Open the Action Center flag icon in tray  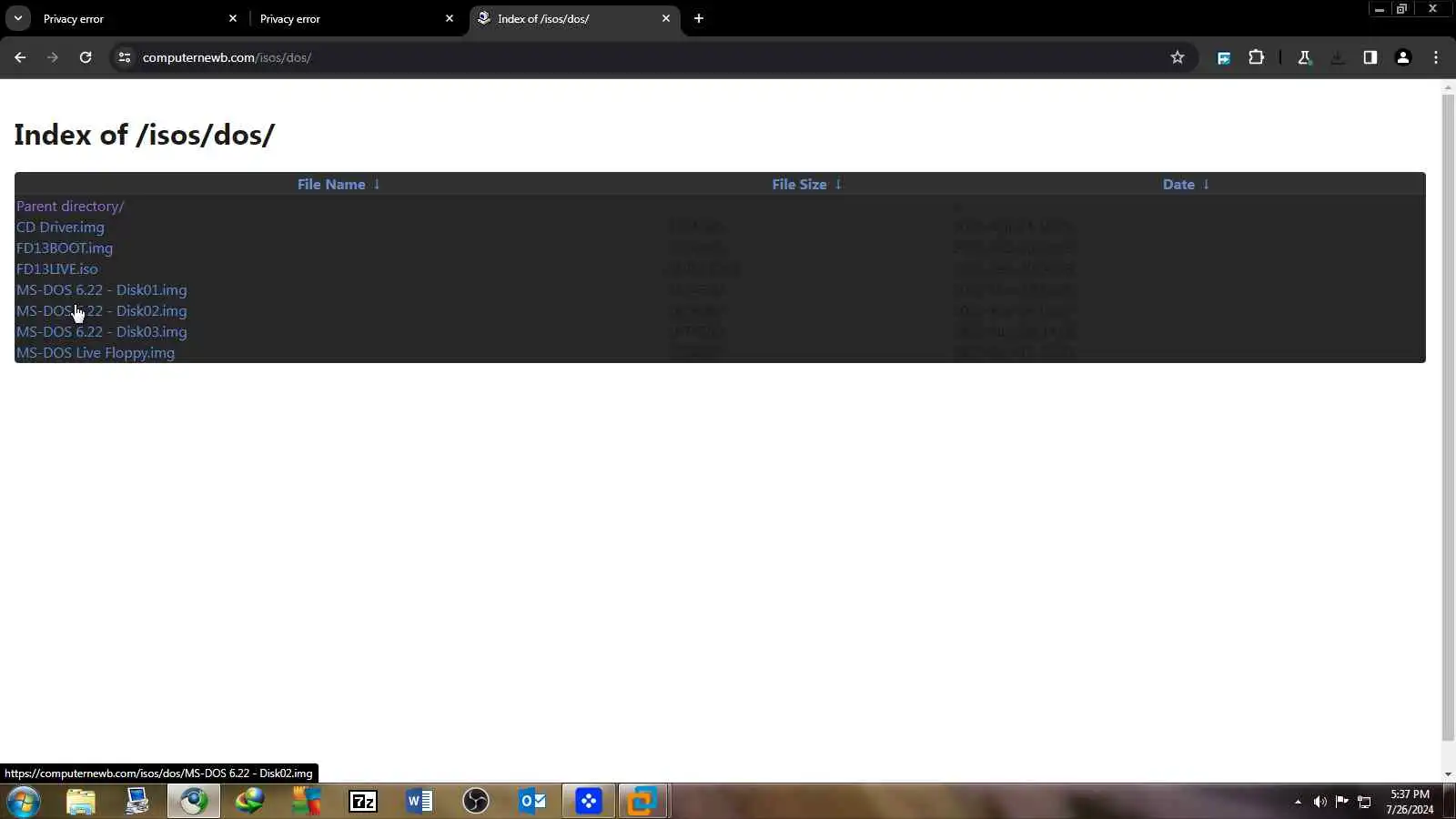tap(1342, 802)
